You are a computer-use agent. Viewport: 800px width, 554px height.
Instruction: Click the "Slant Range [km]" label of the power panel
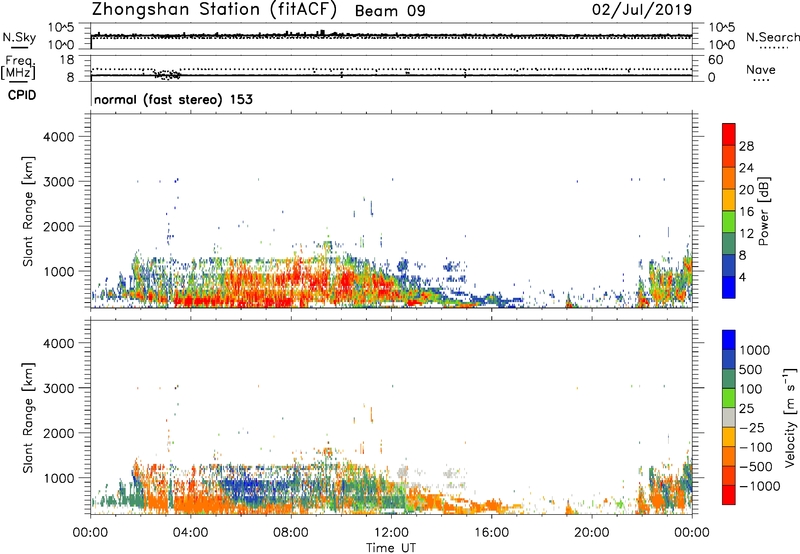28,211
